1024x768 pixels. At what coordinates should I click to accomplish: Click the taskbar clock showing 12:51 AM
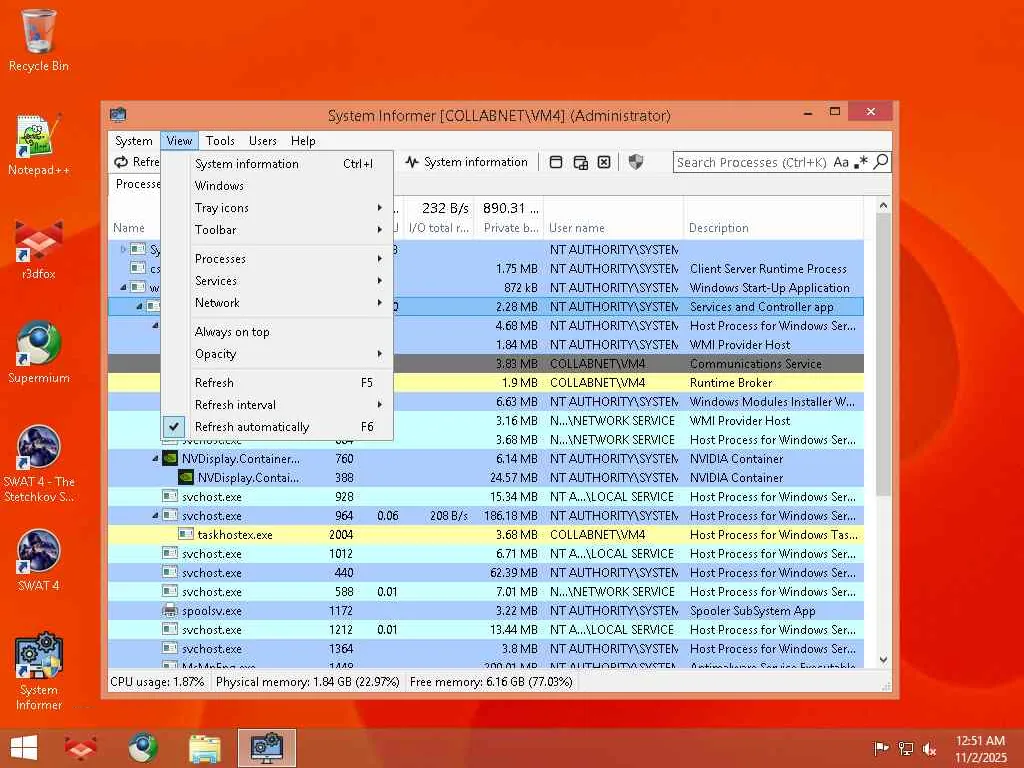click(980, 748)
